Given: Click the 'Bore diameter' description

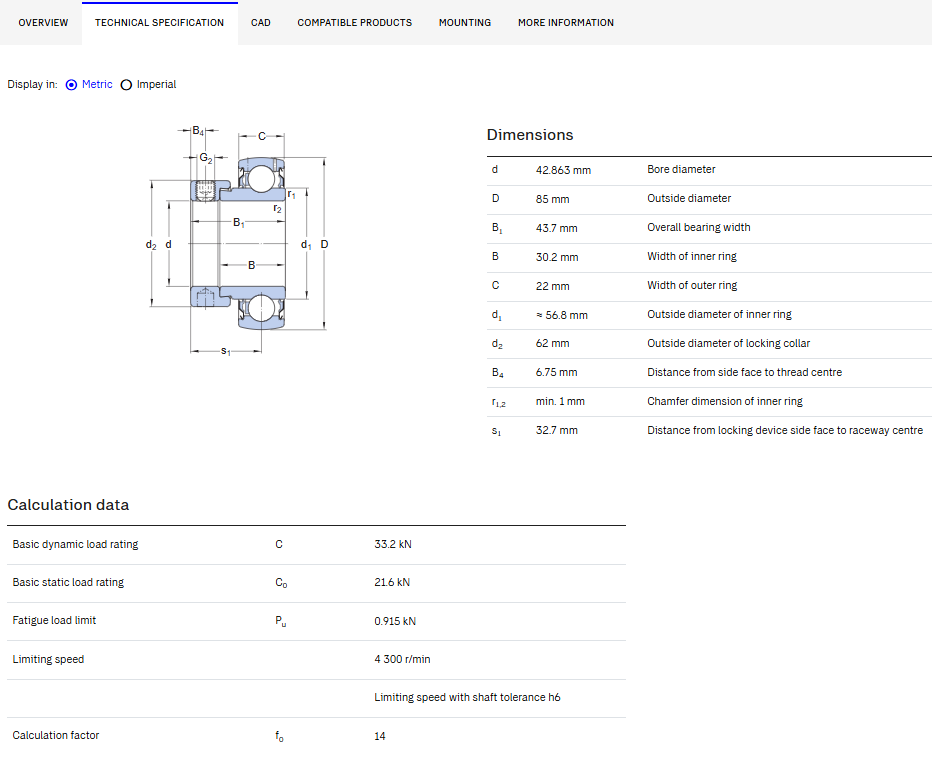Looking at the screenshot, I should pyautogui.click(x=681, y=169).
